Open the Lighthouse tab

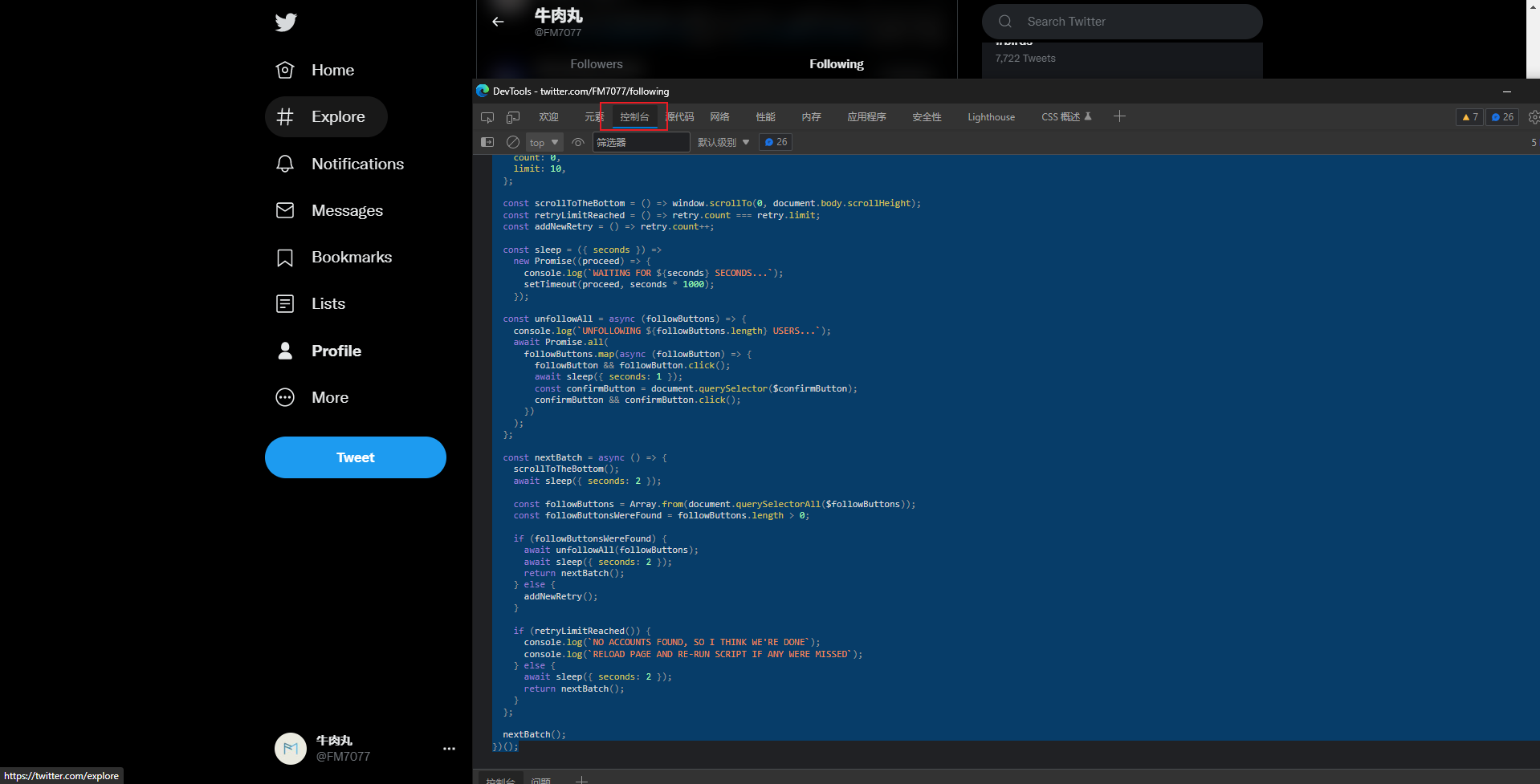[991, 117]
